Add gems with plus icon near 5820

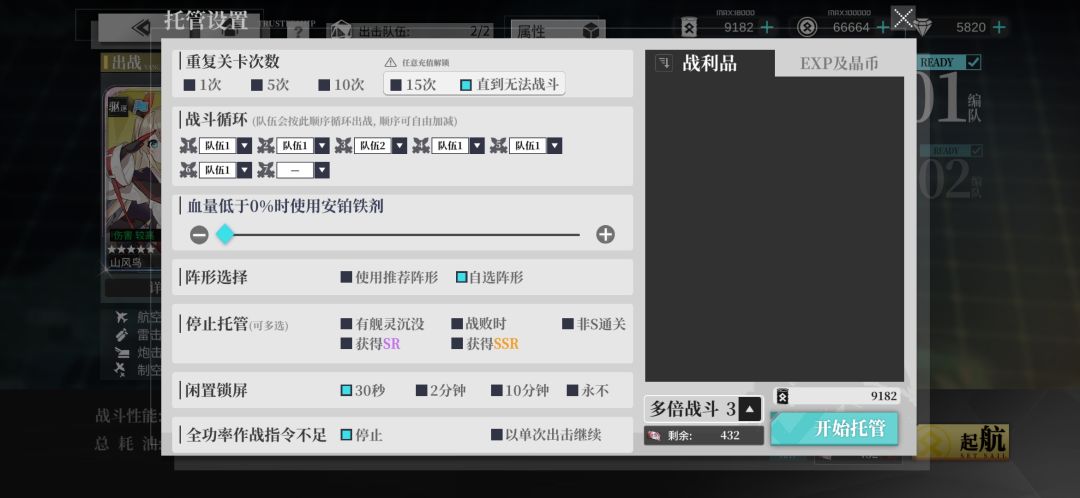(999, 28)
